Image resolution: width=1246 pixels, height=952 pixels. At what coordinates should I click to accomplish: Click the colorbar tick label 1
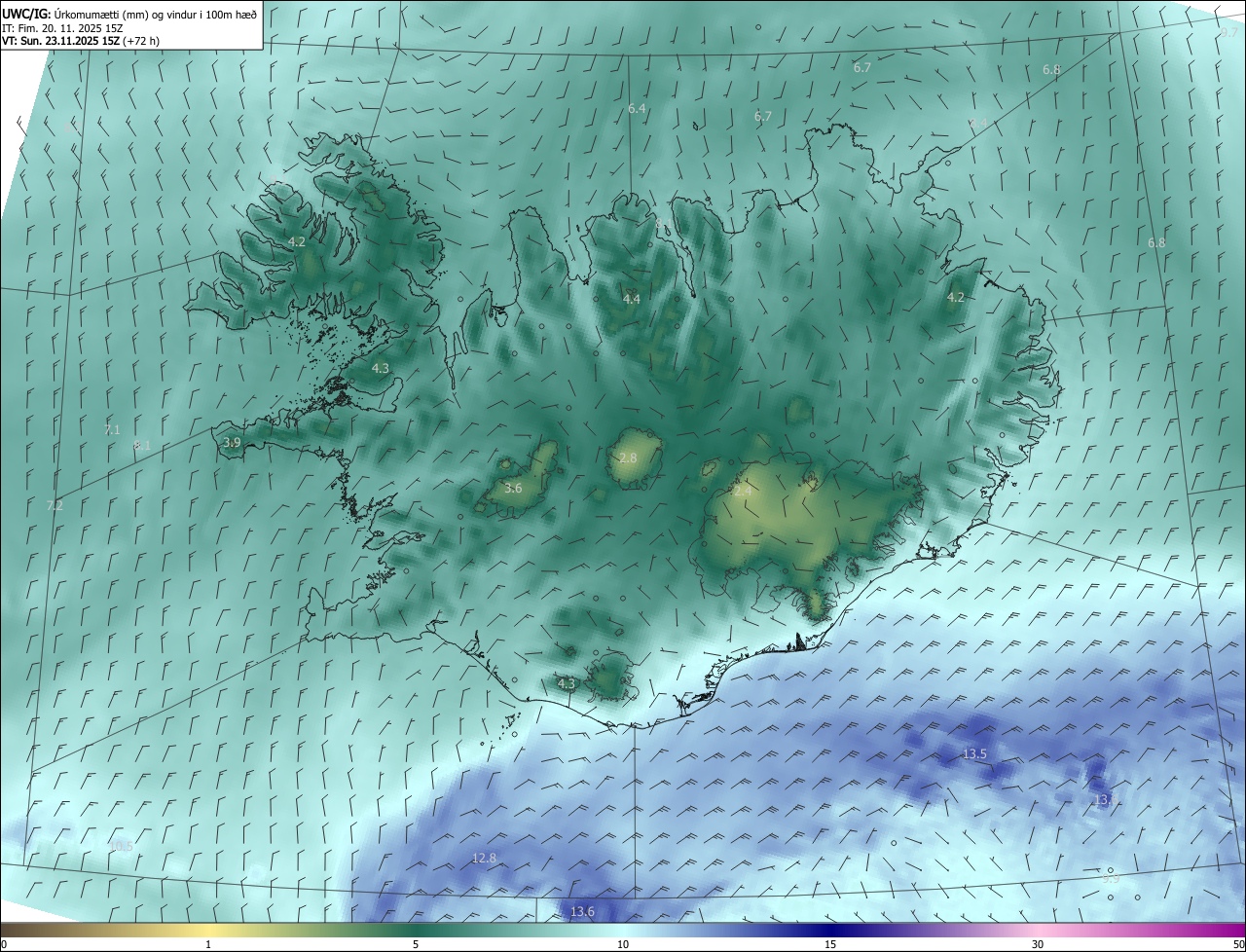(208, 944)
